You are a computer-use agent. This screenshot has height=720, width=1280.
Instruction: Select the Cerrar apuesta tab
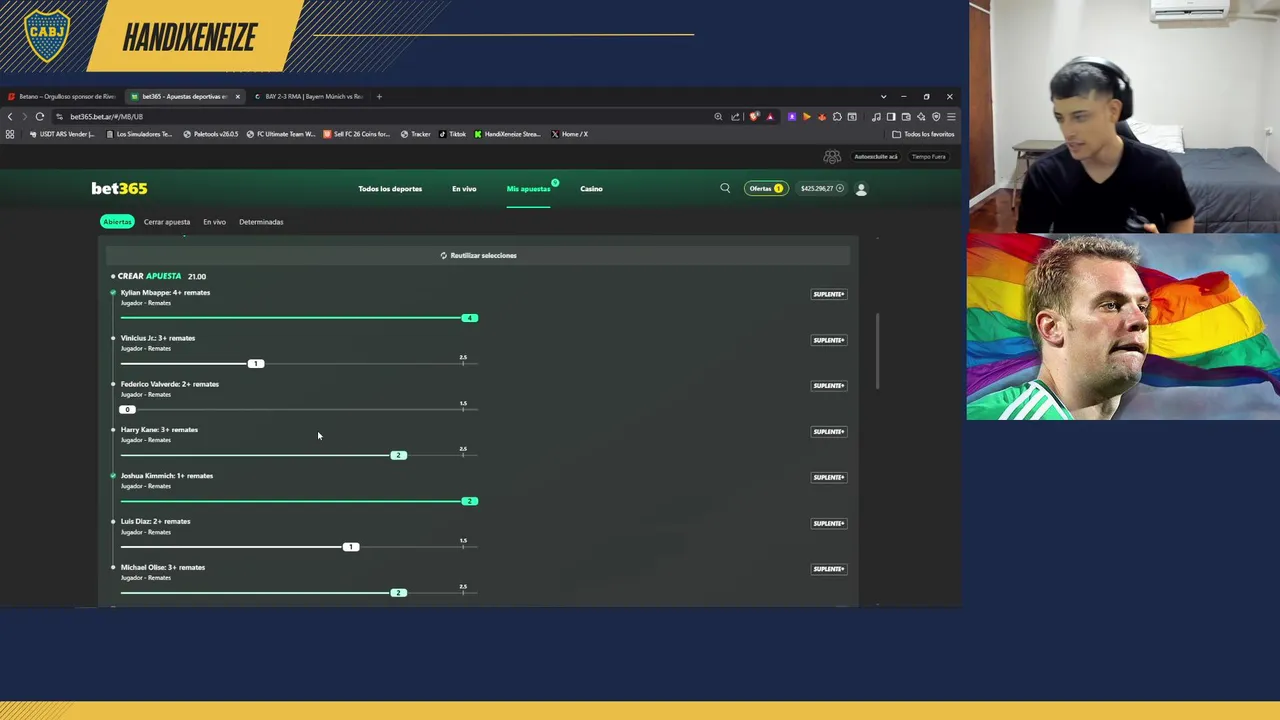pyautogui.click(x=167, y=222)
